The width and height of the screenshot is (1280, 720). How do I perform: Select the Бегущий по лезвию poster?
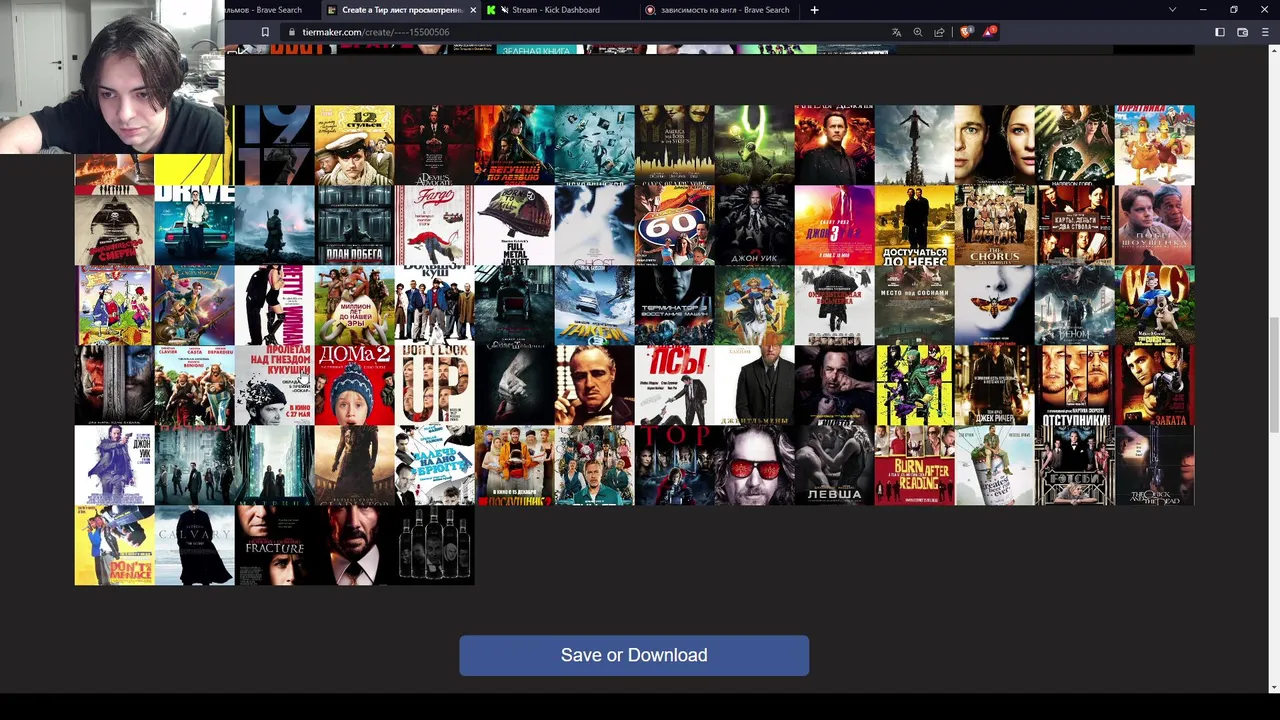coord(514,145)
